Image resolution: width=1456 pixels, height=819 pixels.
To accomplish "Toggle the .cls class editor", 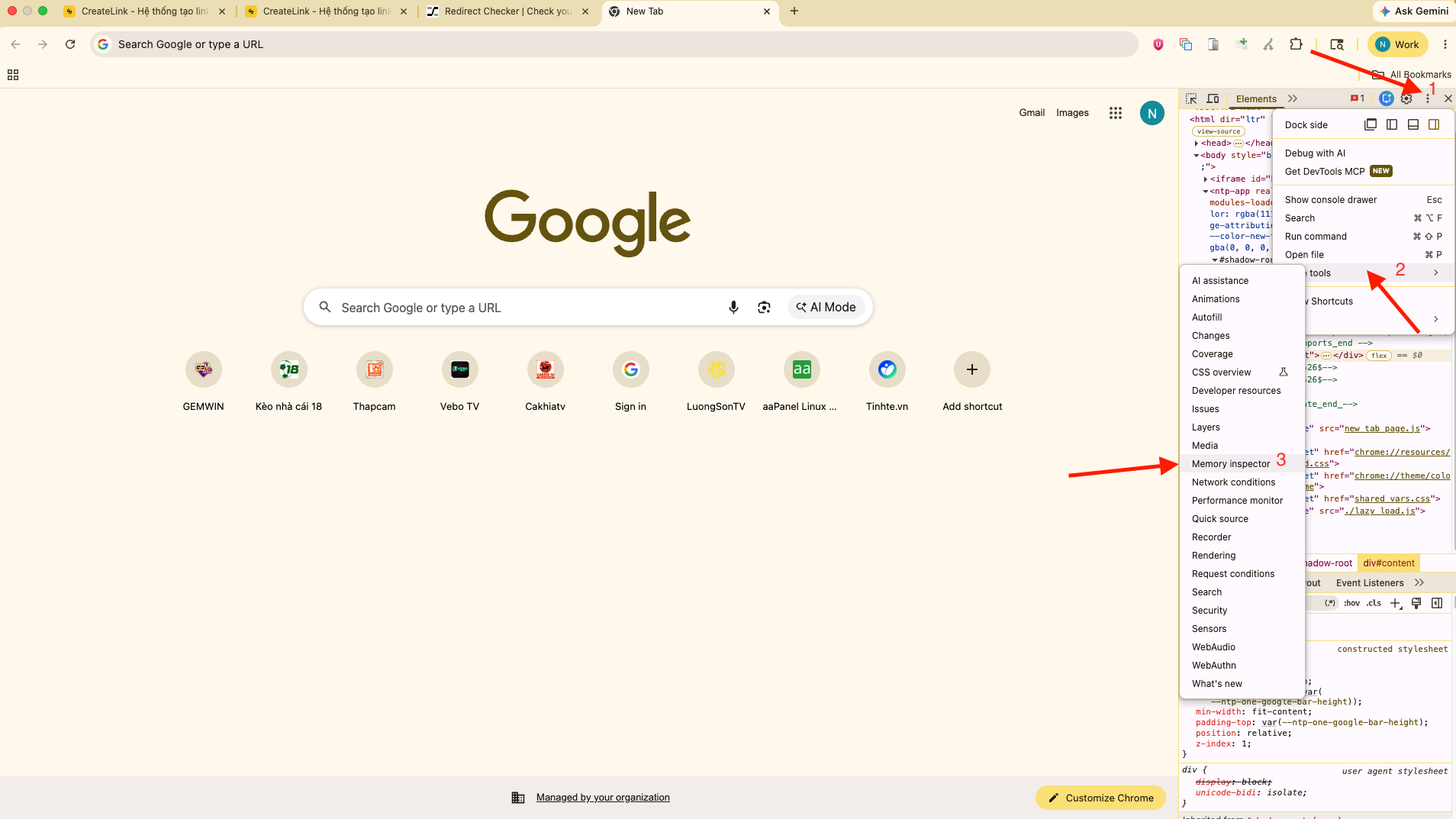I will [x=1374, y=603].
